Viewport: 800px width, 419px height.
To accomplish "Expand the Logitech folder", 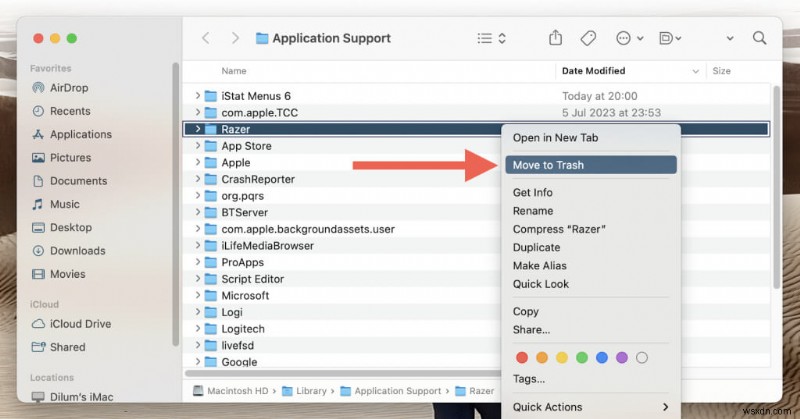I will [197, 329].
